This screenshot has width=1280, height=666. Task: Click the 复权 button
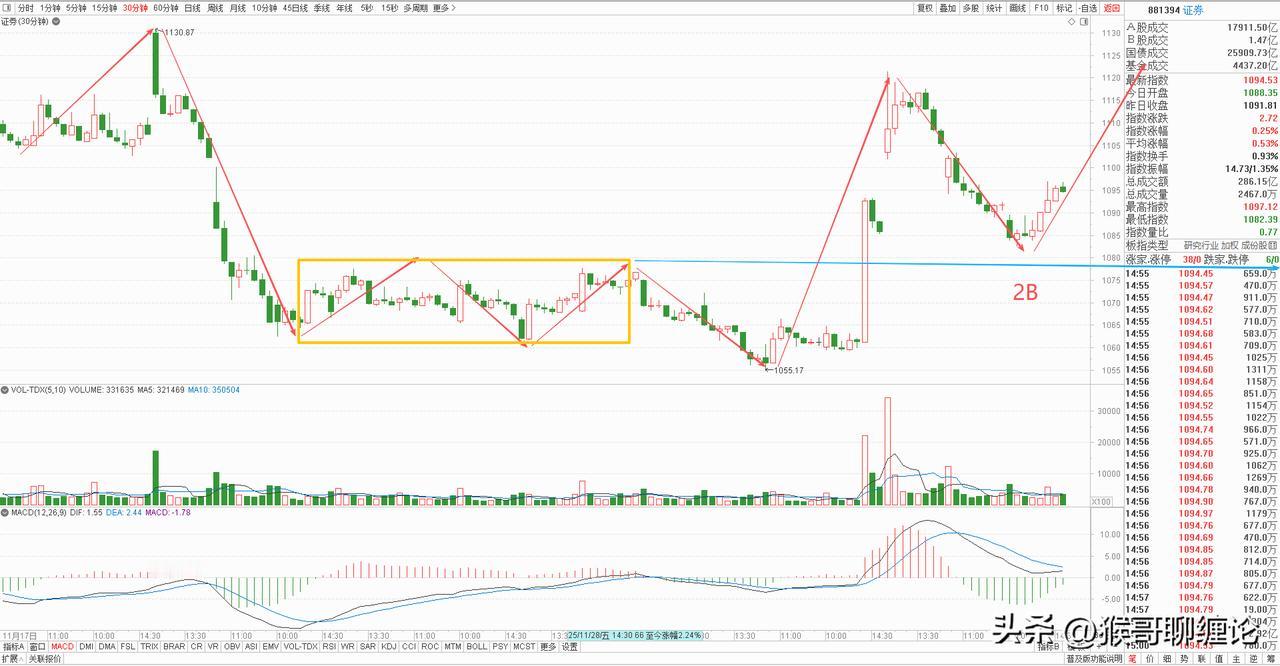(x=926, y=8)
